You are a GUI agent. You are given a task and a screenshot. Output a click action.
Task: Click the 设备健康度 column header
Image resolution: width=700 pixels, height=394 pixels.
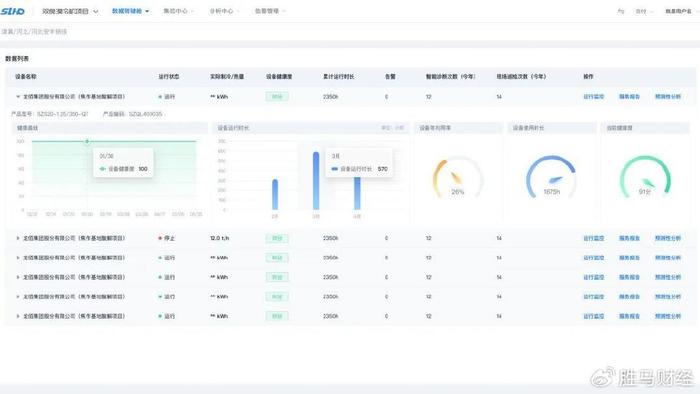pyautogui.click(x=279, y=77)
